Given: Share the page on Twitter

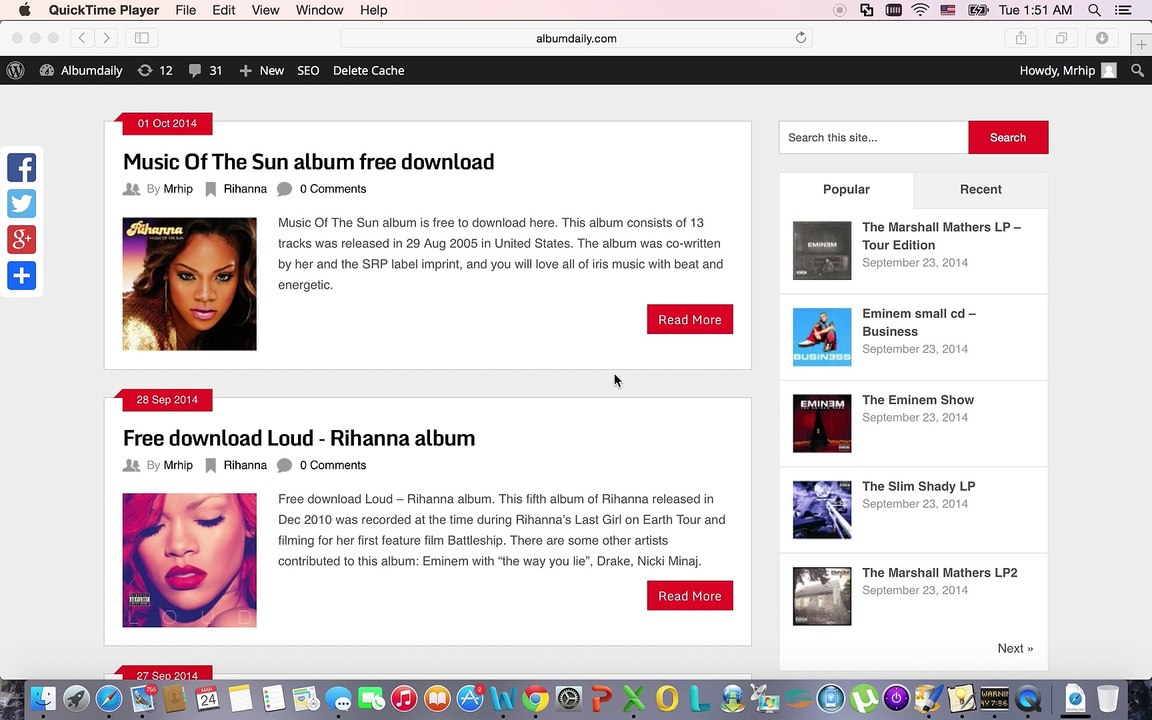Looking at the screenshot, I should [21, 204].
